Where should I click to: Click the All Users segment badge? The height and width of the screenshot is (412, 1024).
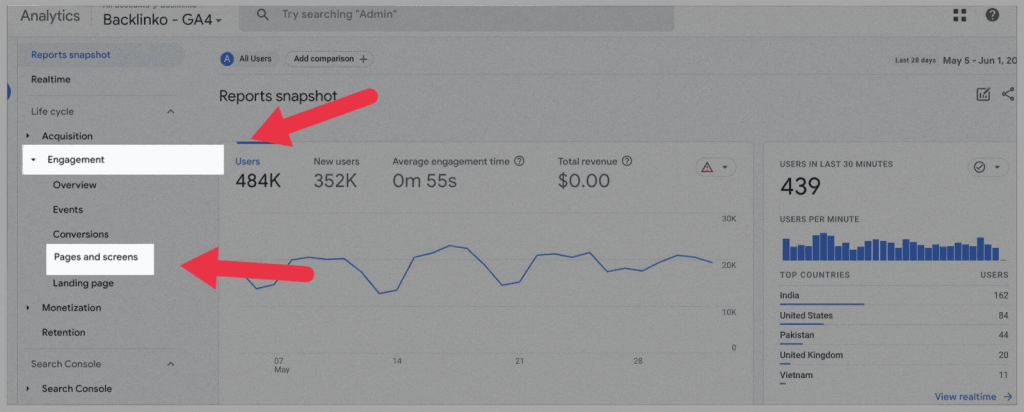pos(247,59)
